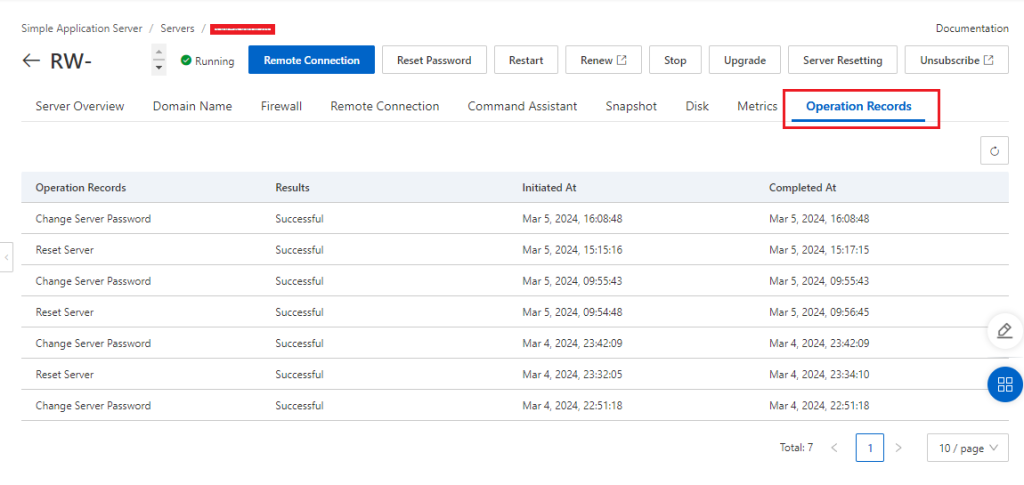The image size is (1024, 485).
Task: Go to the next page arrow
Action: [898, 448]
